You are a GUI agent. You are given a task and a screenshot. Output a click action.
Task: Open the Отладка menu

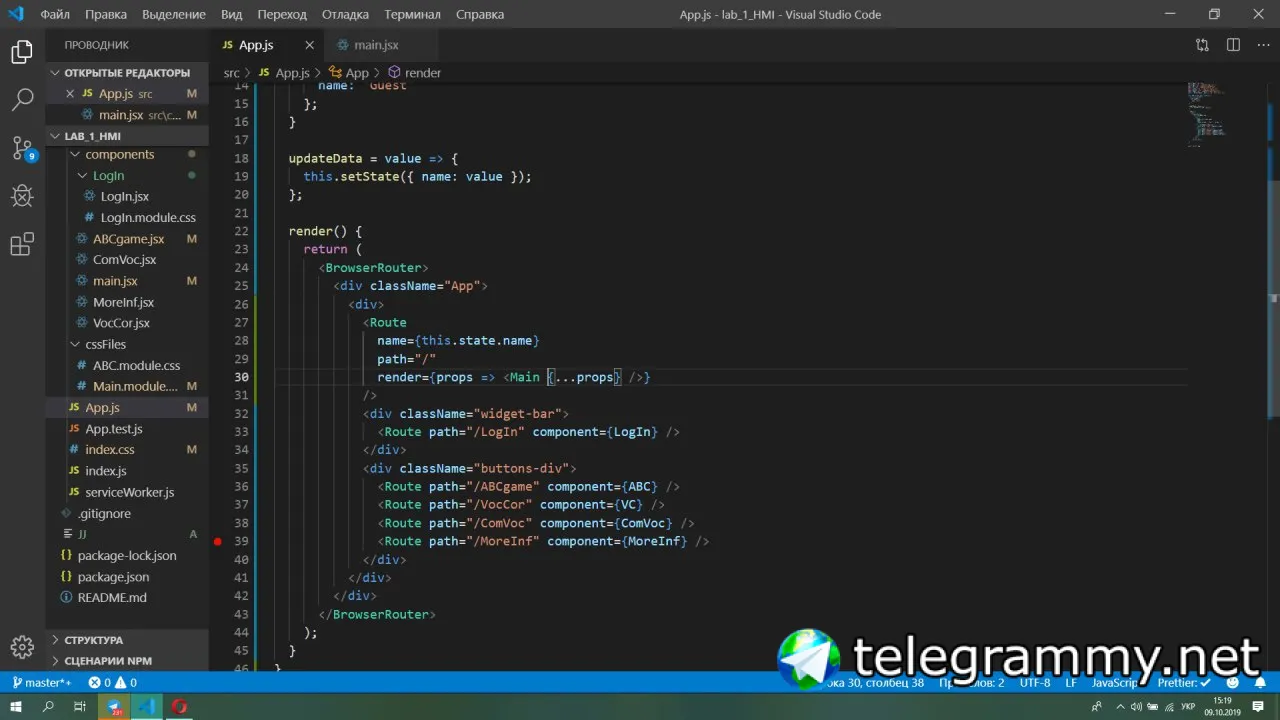(x=346, y=15)
